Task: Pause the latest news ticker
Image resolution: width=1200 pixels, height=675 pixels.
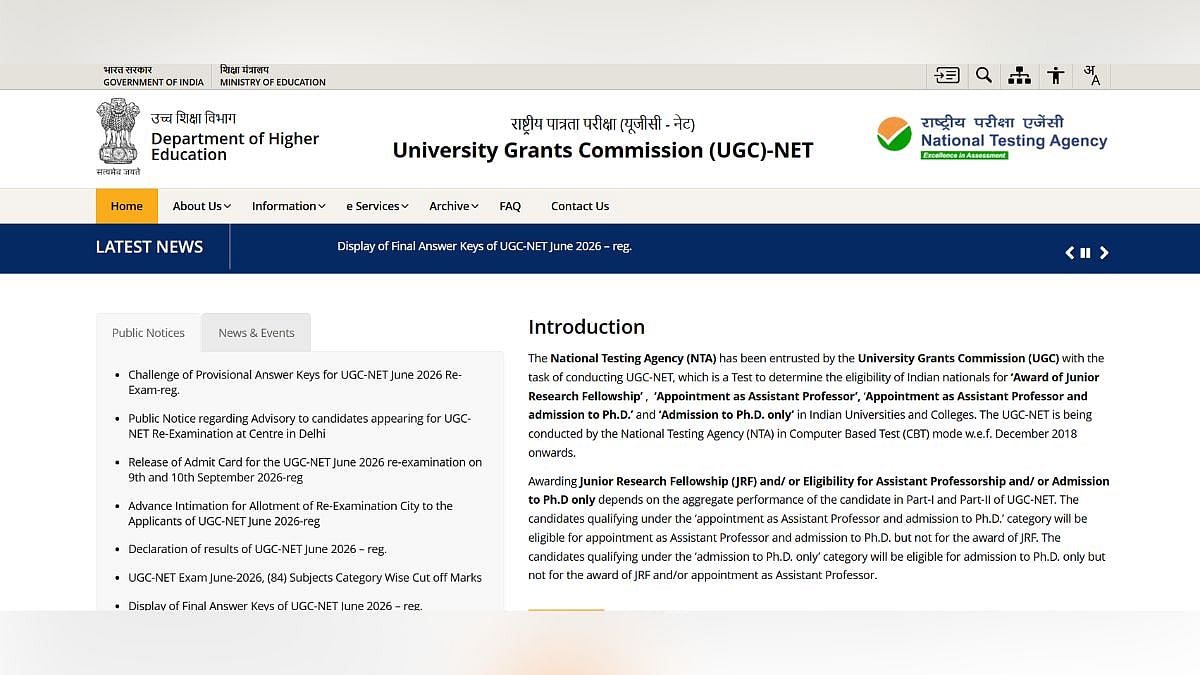Action: click(1085, 253)
